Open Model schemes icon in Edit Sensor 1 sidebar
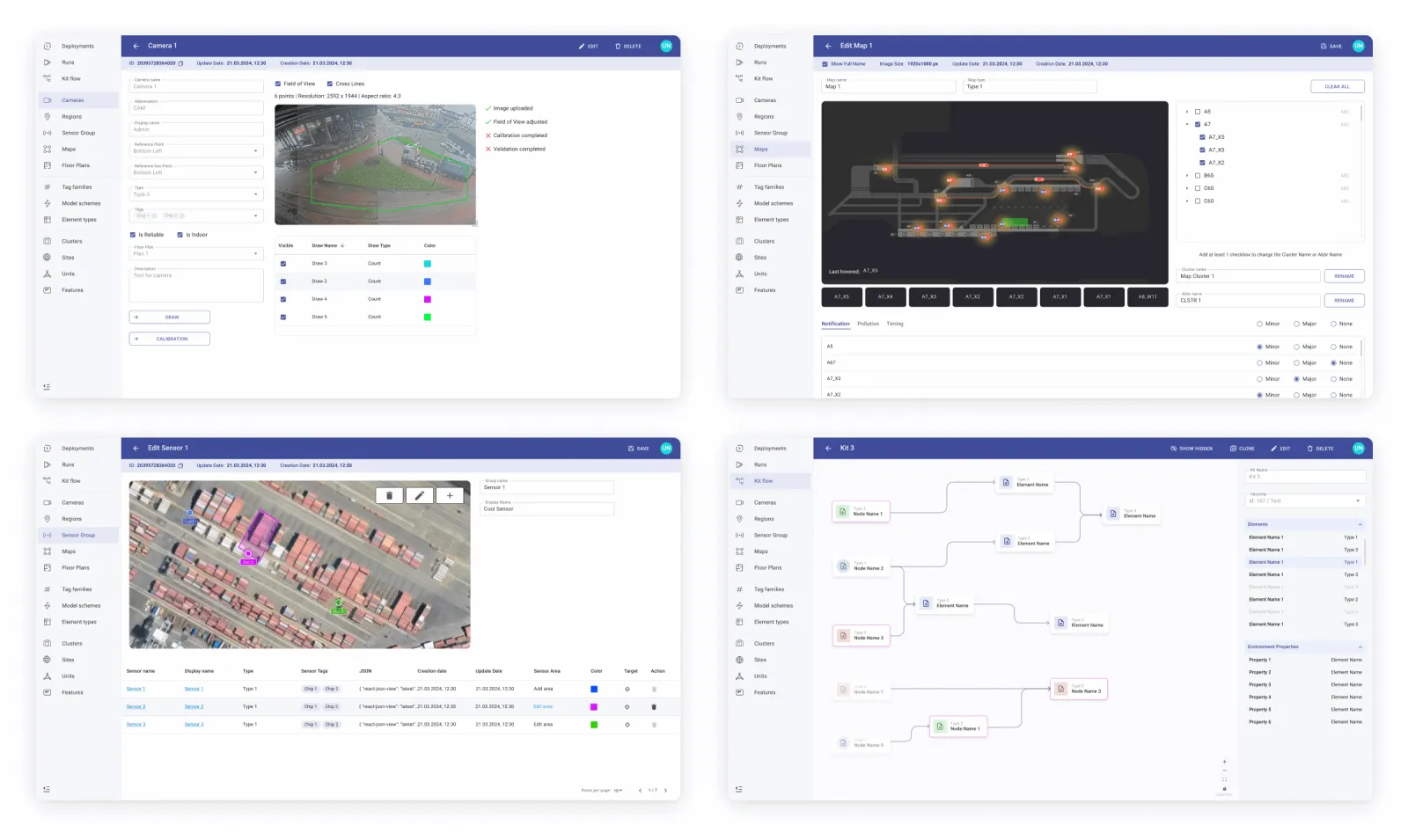The width and height of the screenshot is (1408, 840). pyautogui.click(x=48, y=606)
